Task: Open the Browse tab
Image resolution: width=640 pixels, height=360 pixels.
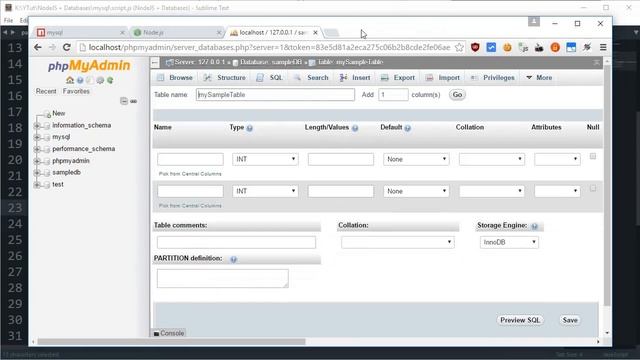Action: 175,78
